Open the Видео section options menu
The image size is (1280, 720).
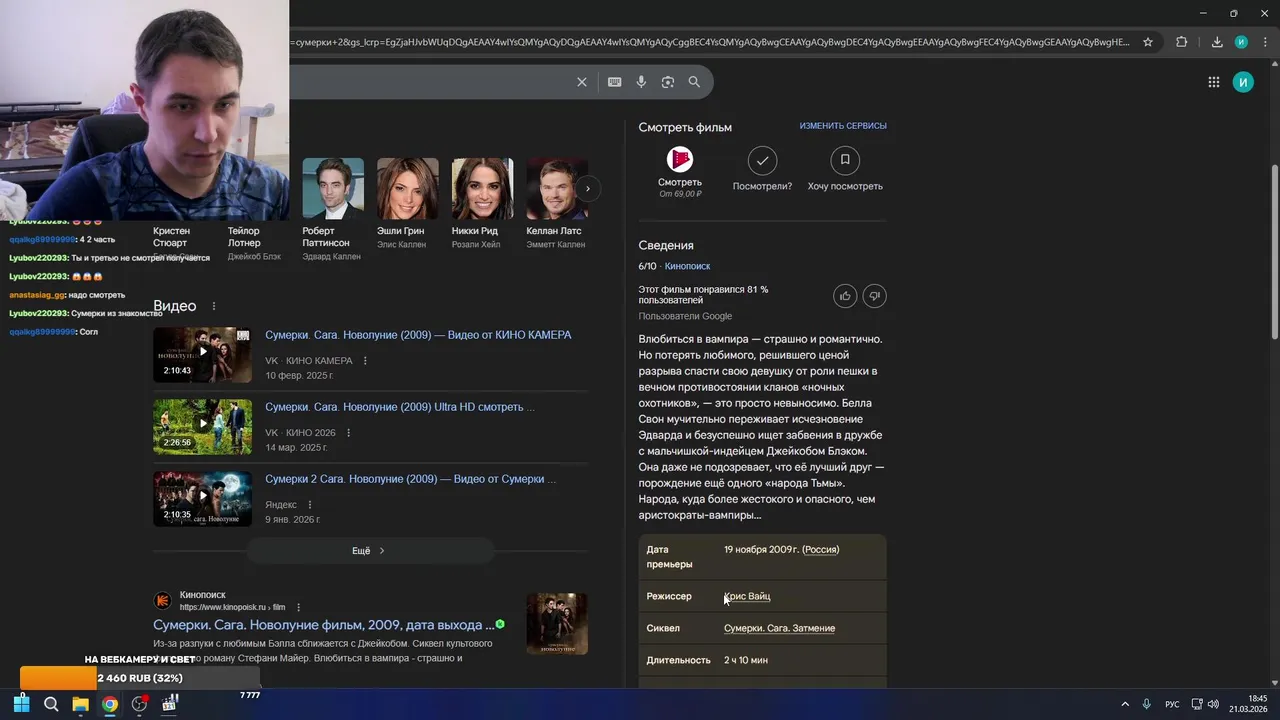pyautogui.click(x=213, y=306)
